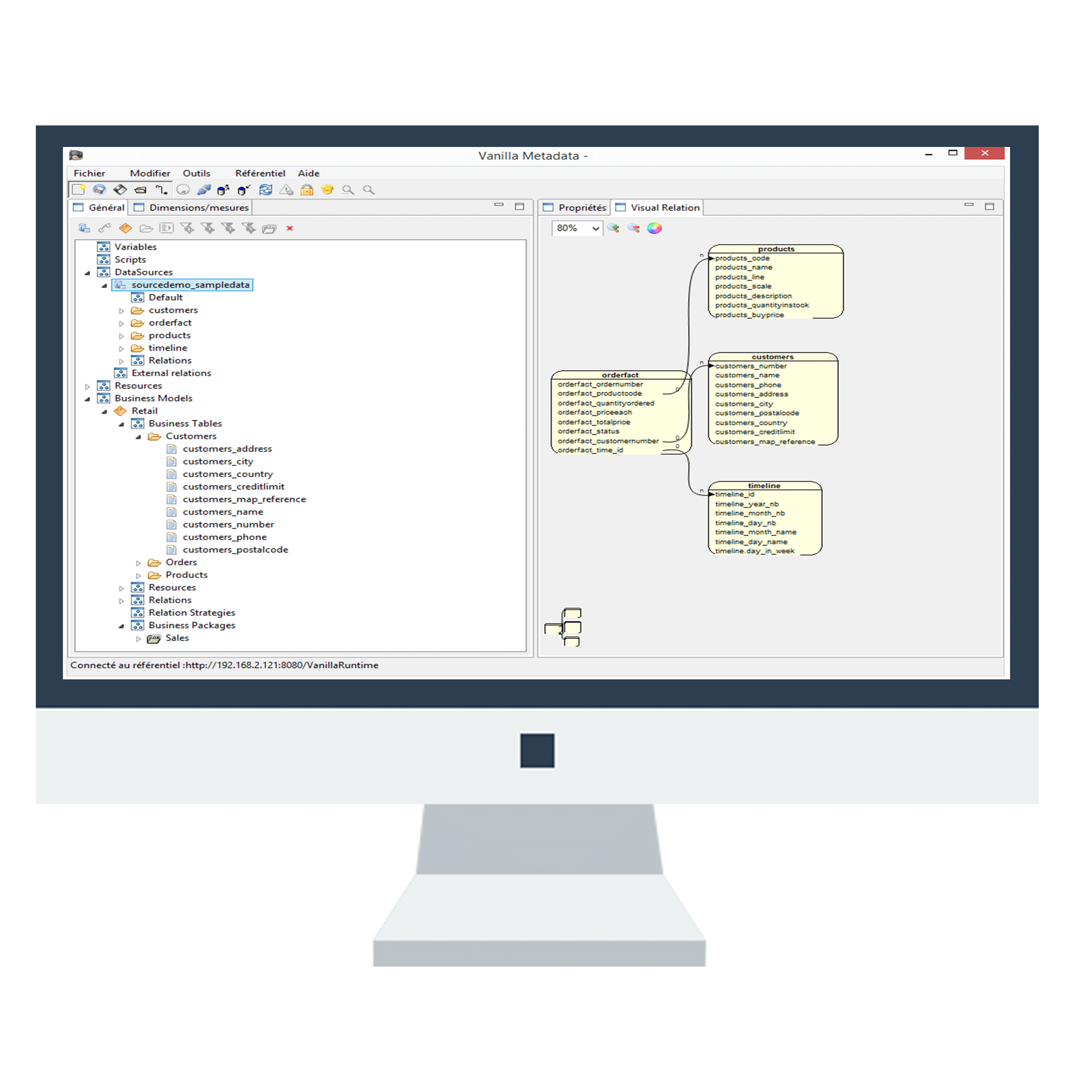
Task: Click the script play icon in Général toolbar
Action: tap(167, 228)
